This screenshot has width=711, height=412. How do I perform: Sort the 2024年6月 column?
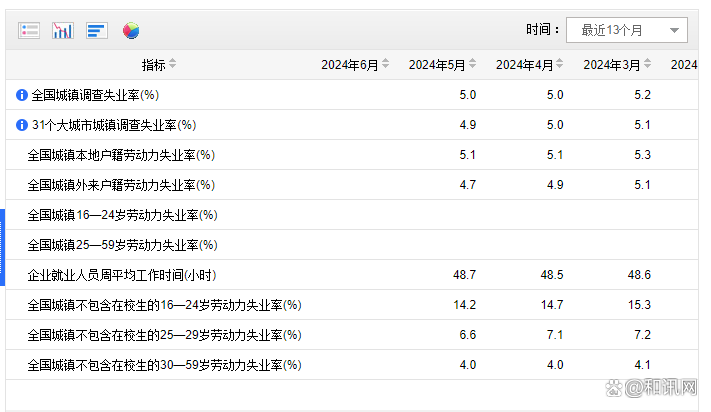[x=385, y=64]
